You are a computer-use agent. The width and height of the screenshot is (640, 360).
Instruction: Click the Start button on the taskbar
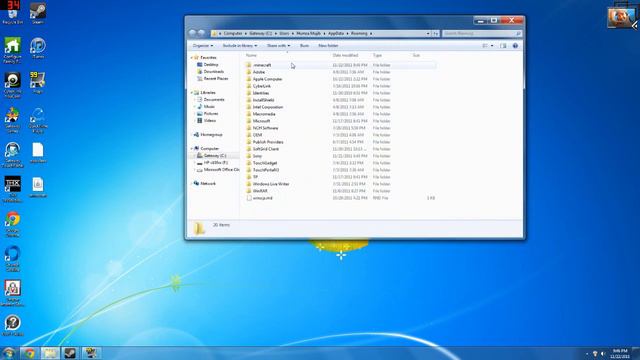pos(9,353)
